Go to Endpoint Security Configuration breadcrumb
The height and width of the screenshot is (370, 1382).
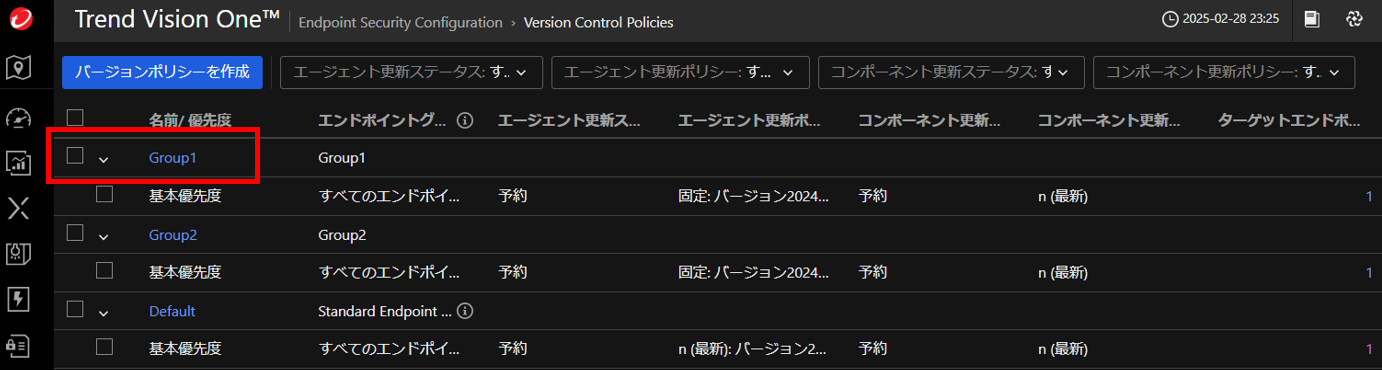[401, 22]
